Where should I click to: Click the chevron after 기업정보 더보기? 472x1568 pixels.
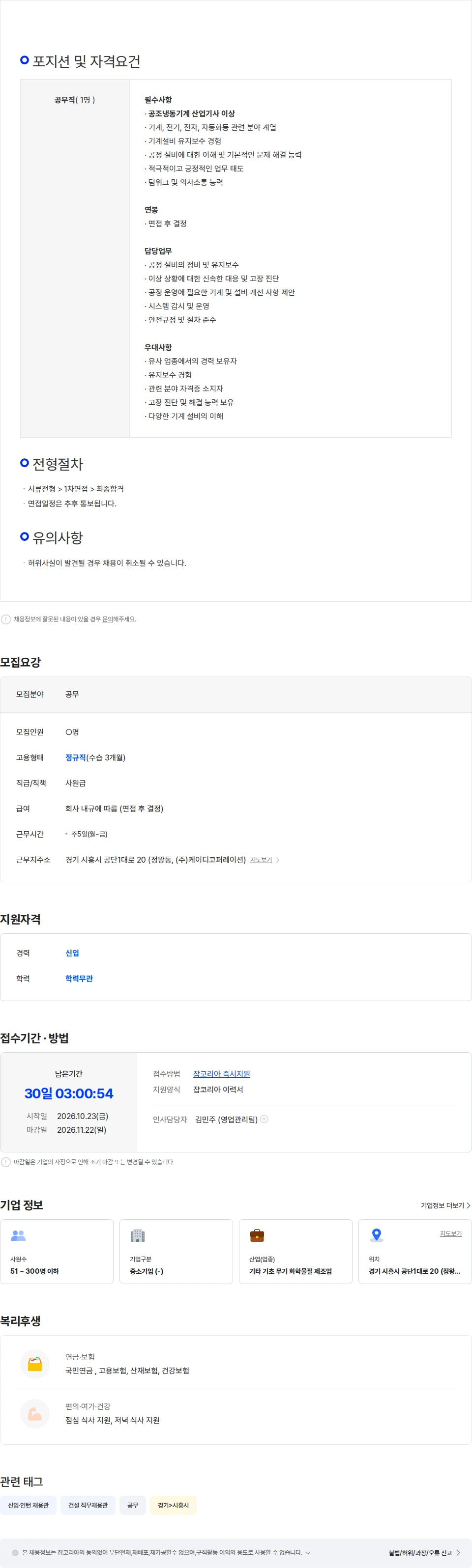tap(469, 1205)
